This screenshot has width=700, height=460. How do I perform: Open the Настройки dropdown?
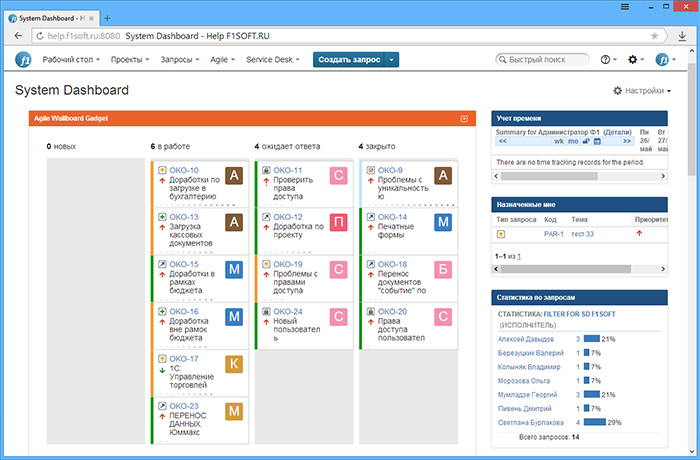(642, 91)
